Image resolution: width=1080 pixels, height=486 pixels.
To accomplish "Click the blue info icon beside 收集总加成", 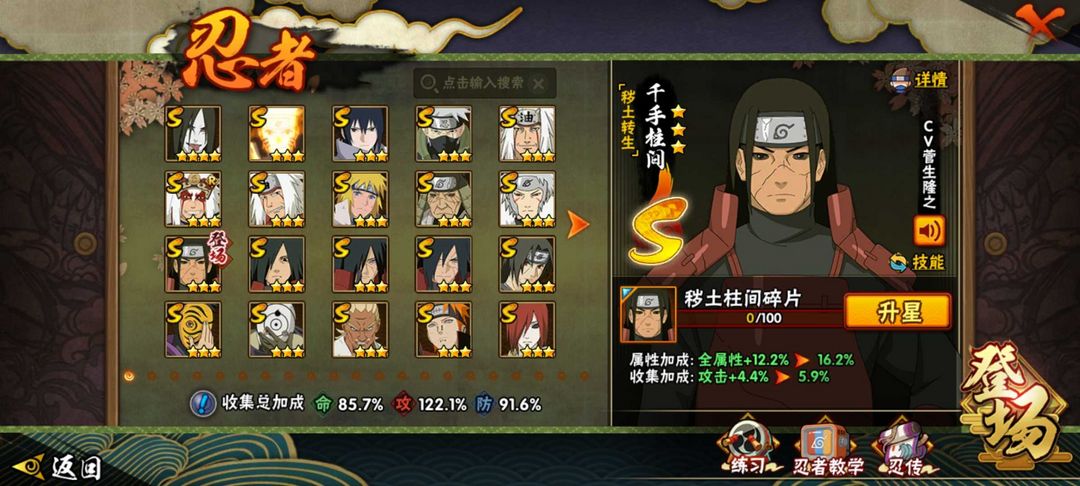I will [202, 403].
